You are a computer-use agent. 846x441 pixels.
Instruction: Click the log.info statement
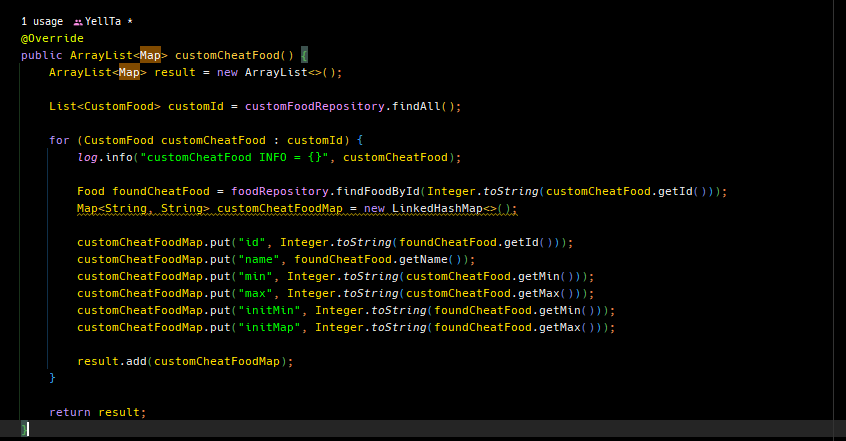click(x=269, y=157)
